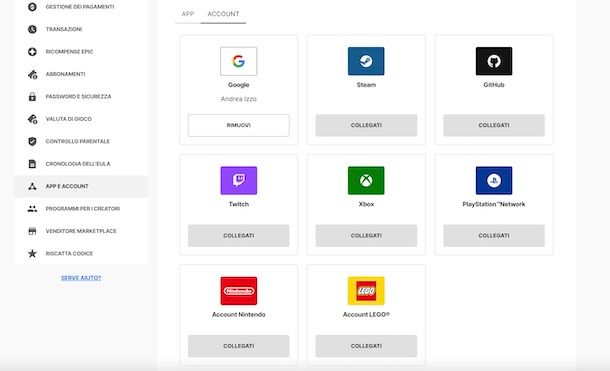Link Account LEGO via Collegati

[x=366, y=346]
